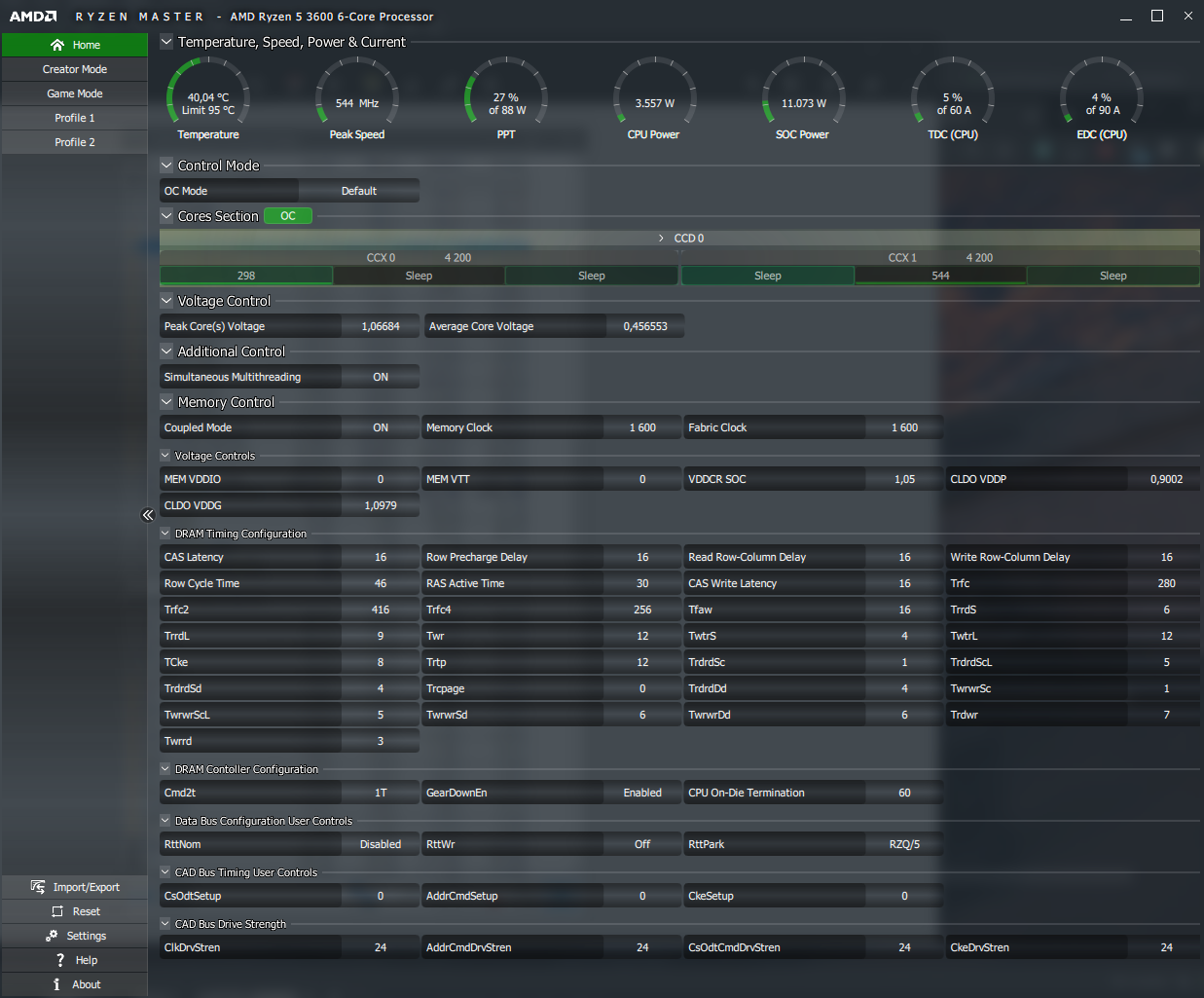The width and height of the screenshot is (1204, 998).
Task: Open the About page
Action: [x=75, y=984]
